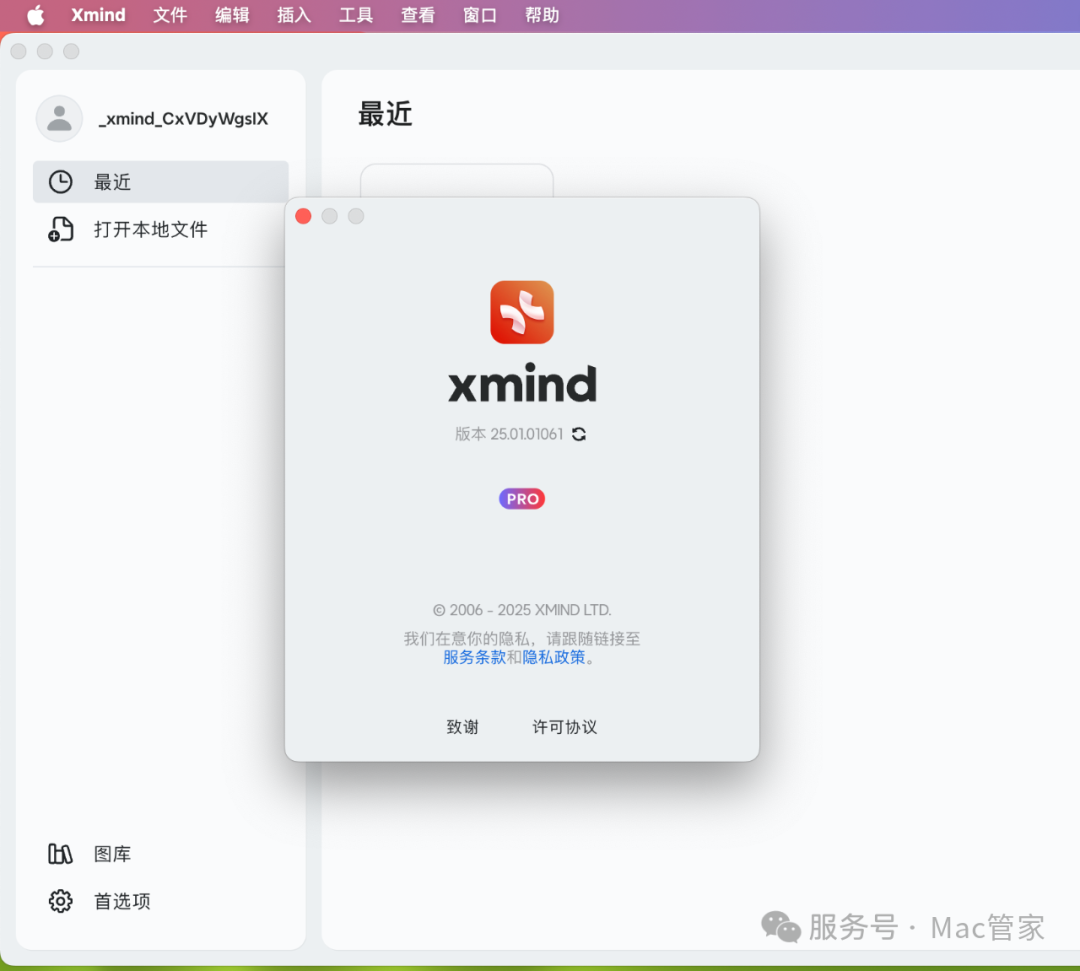Choose 打开本地文件 label in sidebar
Viewport: 1080px width, 971px height.
pyautogui.click(x=151, y=229)
